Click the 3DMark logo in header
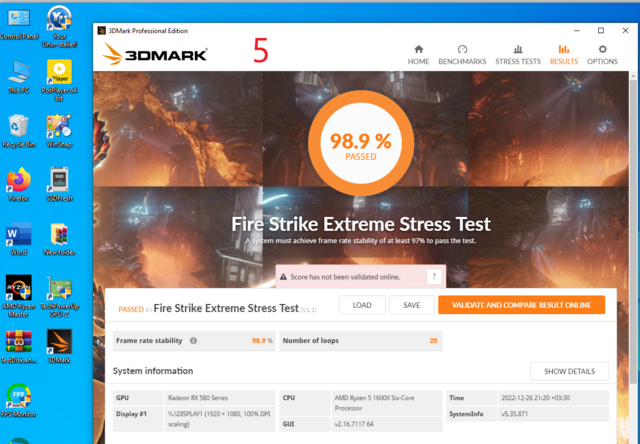The width and height of the screenshot is (640, 444). pos(155,53)
